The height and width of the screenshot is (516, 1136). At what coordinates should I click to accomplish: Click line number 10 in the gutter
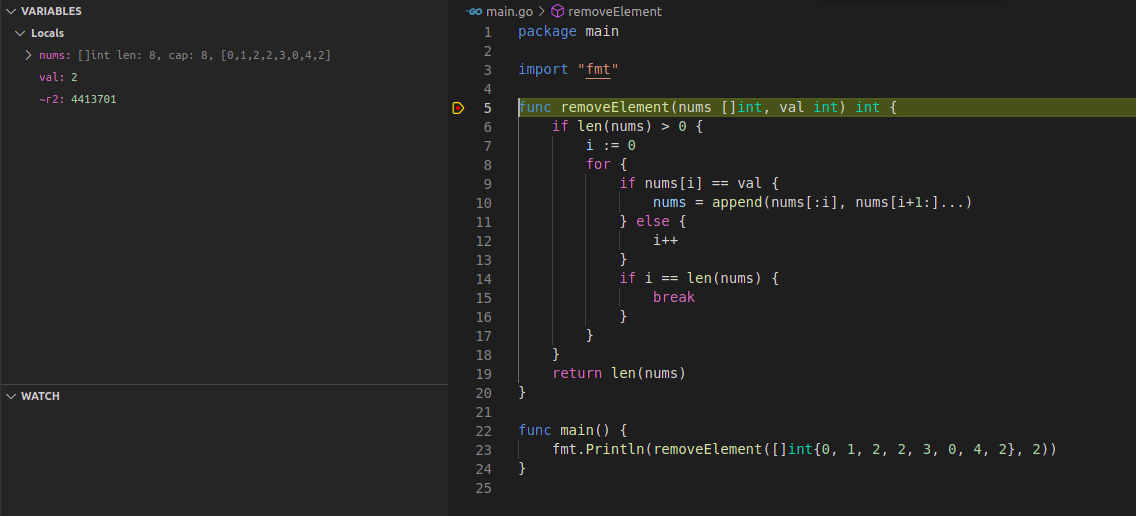coord(483,203)
